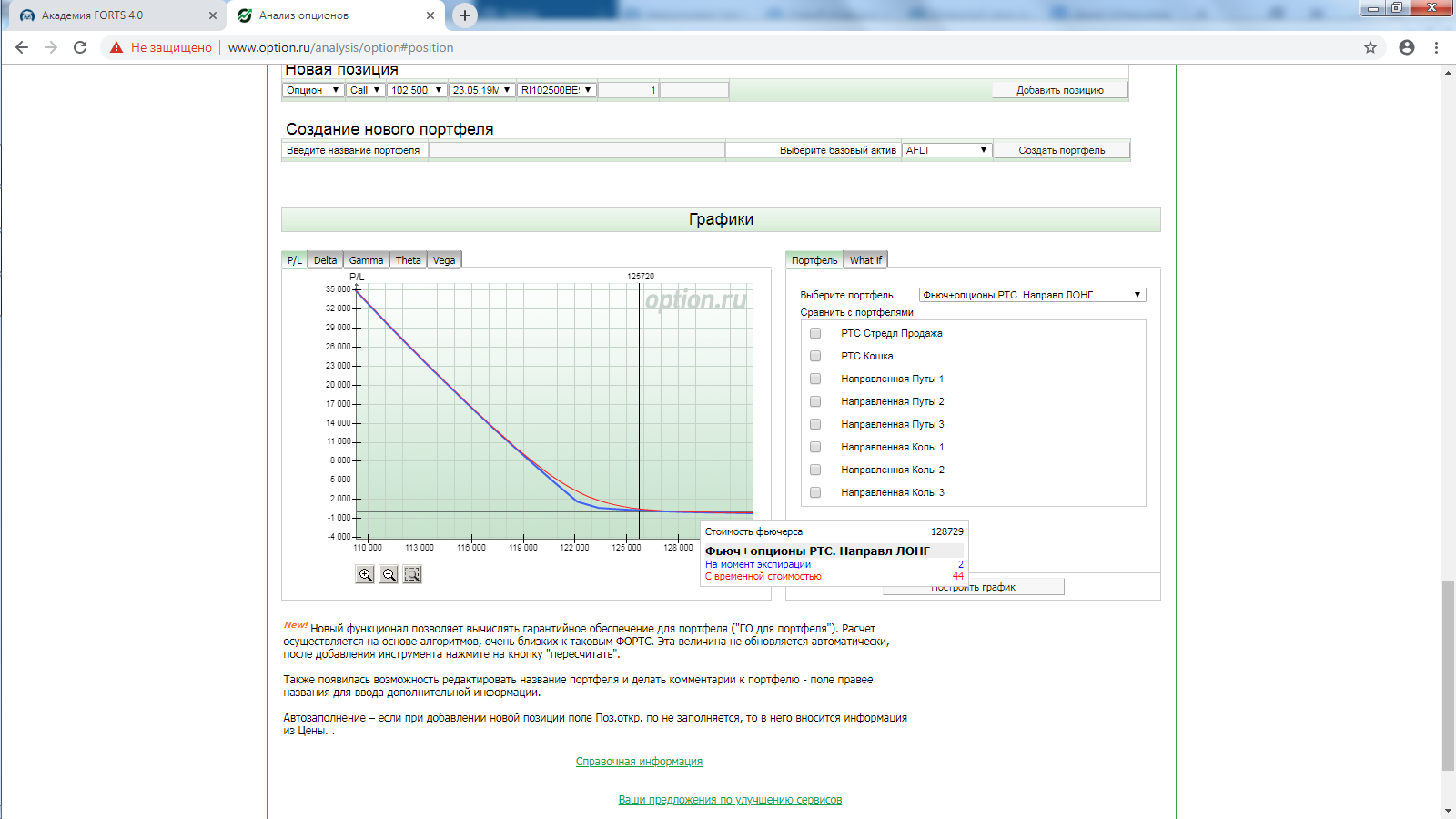Expand the RI102500 contract code dropdown
The width and height of the screenshot is (1456, 819).
click(x=557, y=90)
